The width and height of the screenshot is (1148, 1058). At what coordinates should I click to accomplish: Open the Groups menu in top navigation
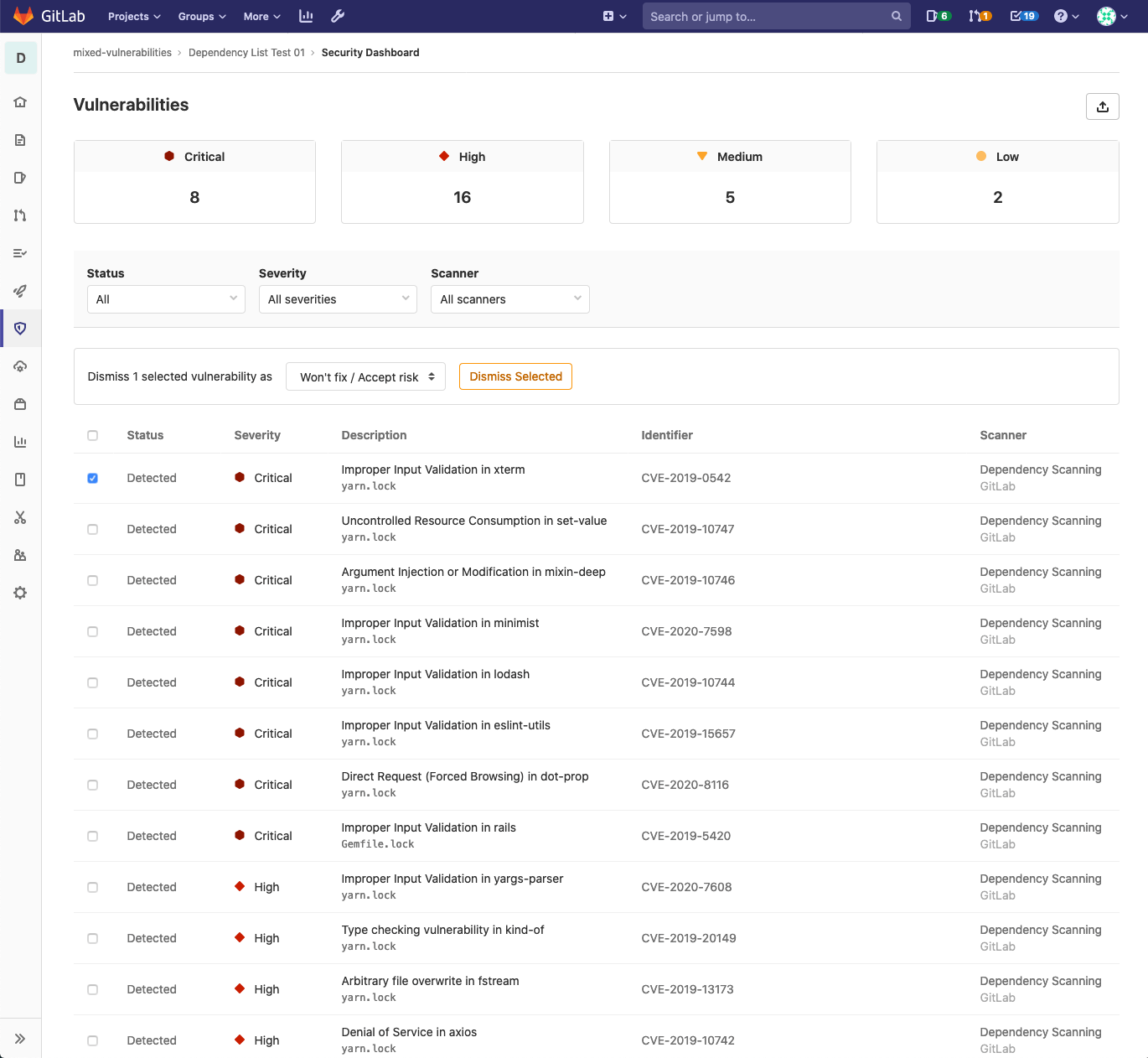tap(200, 16)
